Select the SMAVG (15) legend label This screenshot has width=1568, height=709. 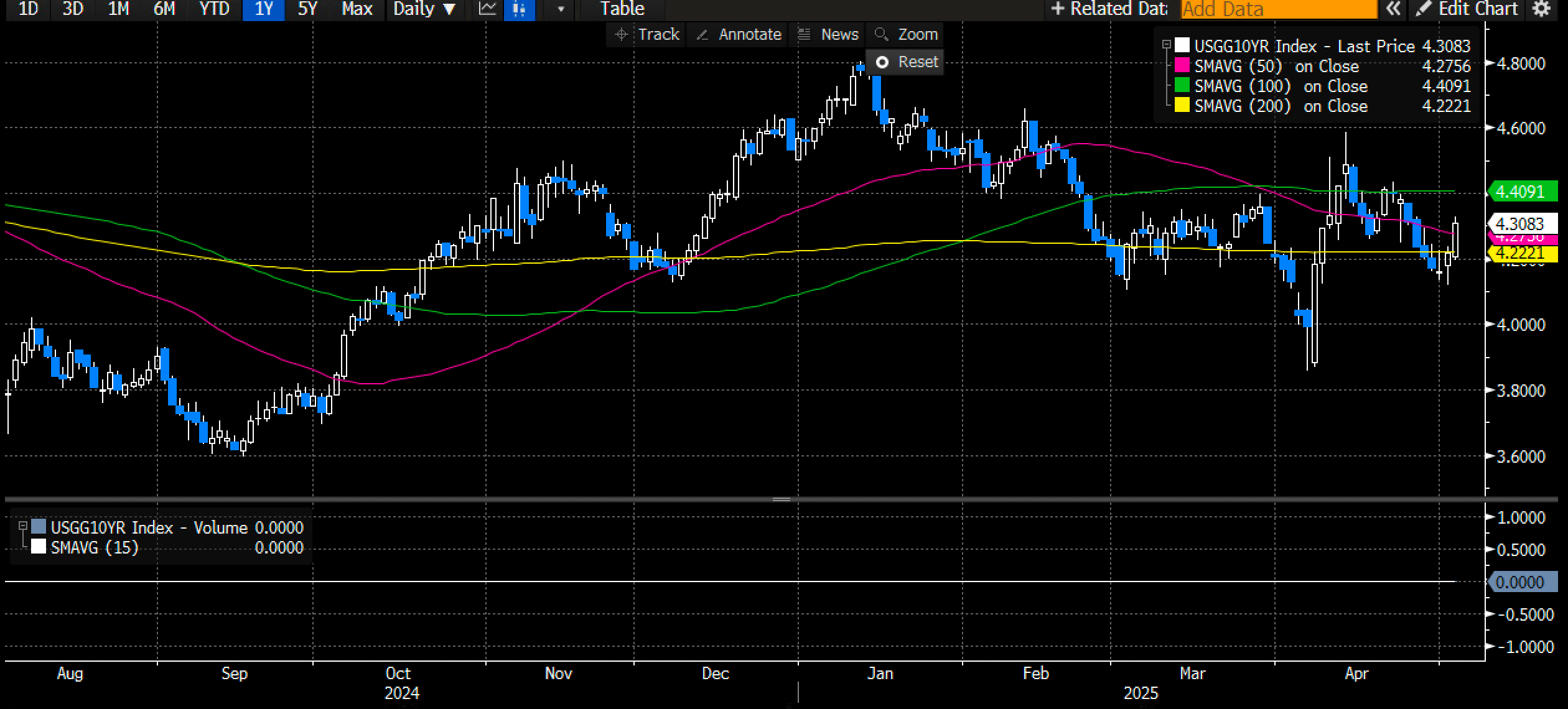[95, 547]
